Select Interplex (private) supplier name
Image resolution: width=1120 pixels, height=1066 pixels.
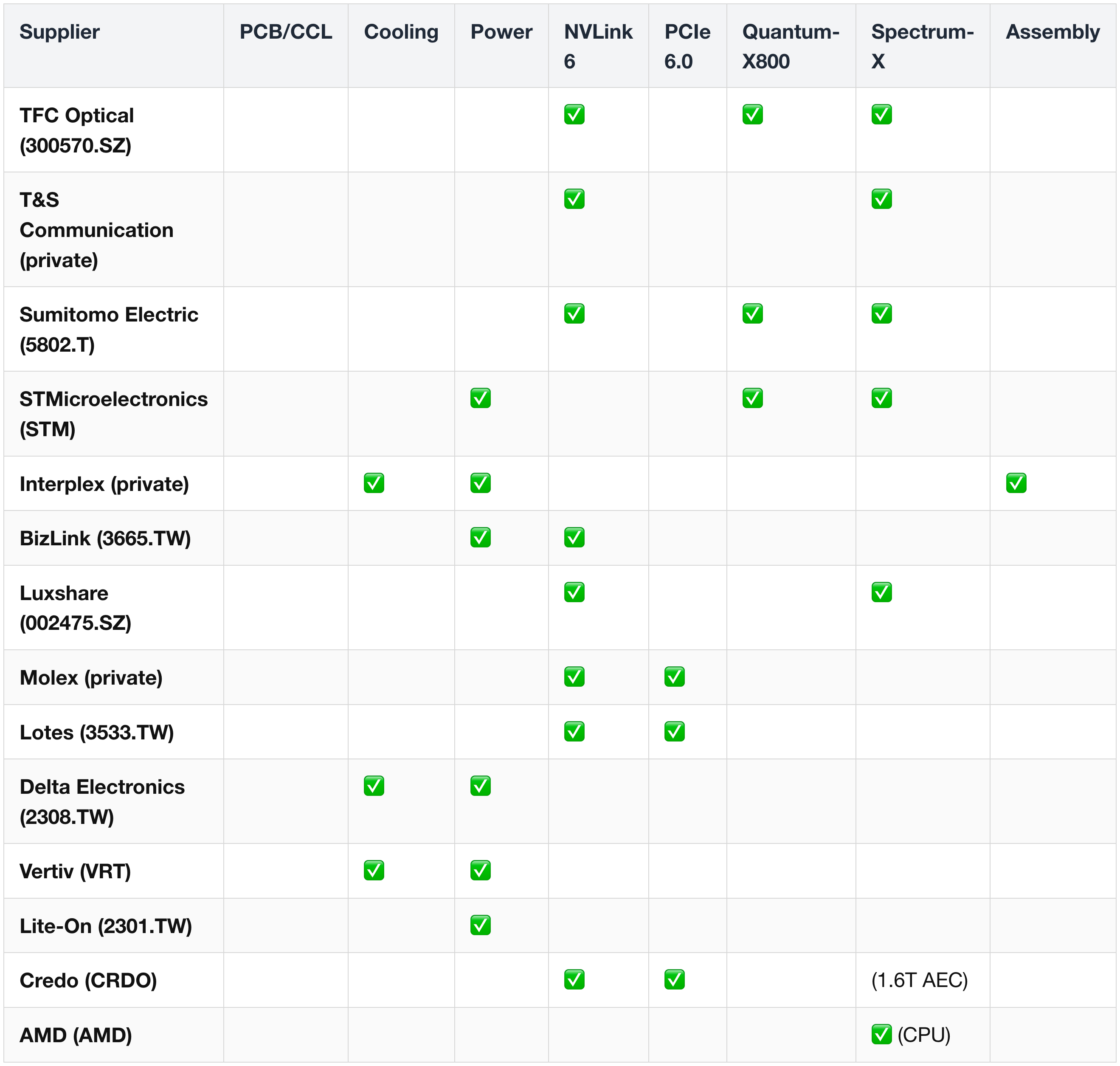click(x=104, y=484)
